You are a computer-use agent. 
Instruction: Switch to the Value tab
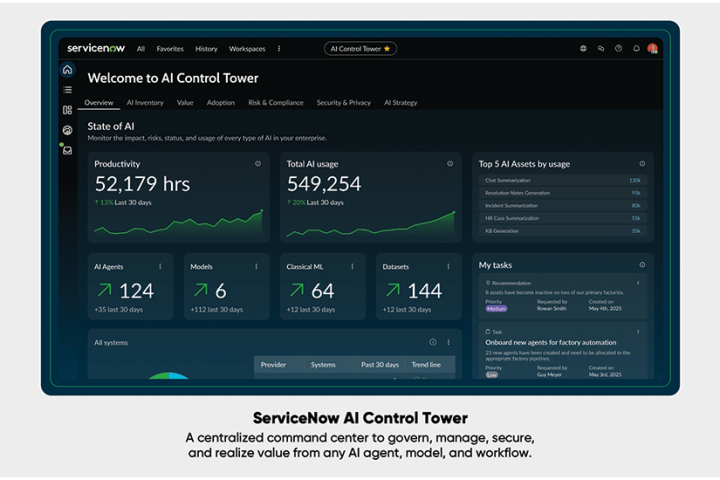point(185,102)
